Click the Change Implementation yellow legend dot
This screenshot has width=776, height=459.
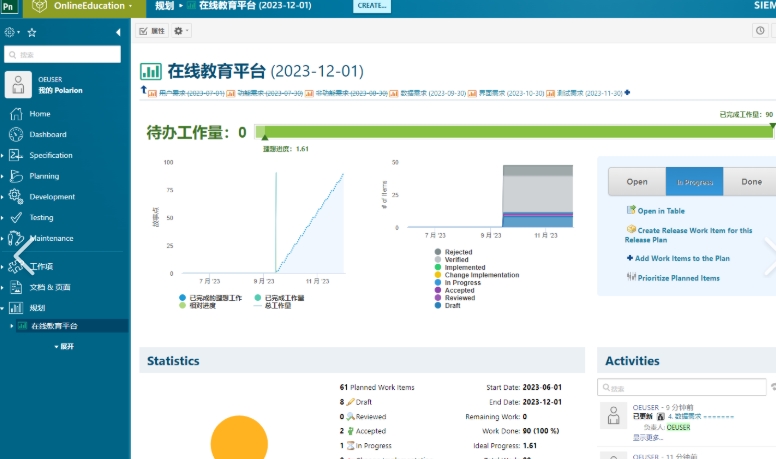tap(437, 275)
